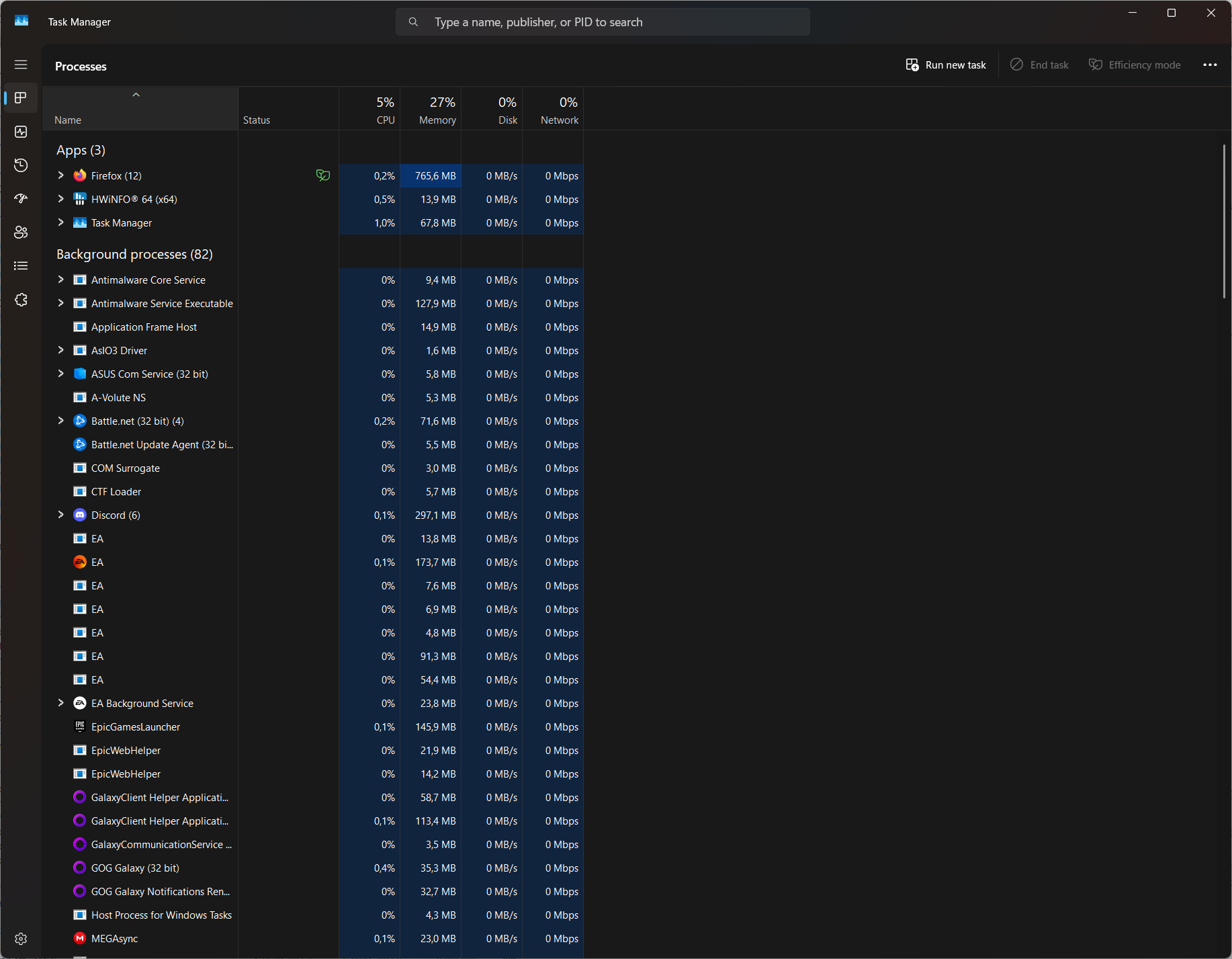
Task: Open Settings gear in sidebar
Action: click(21, 939)
